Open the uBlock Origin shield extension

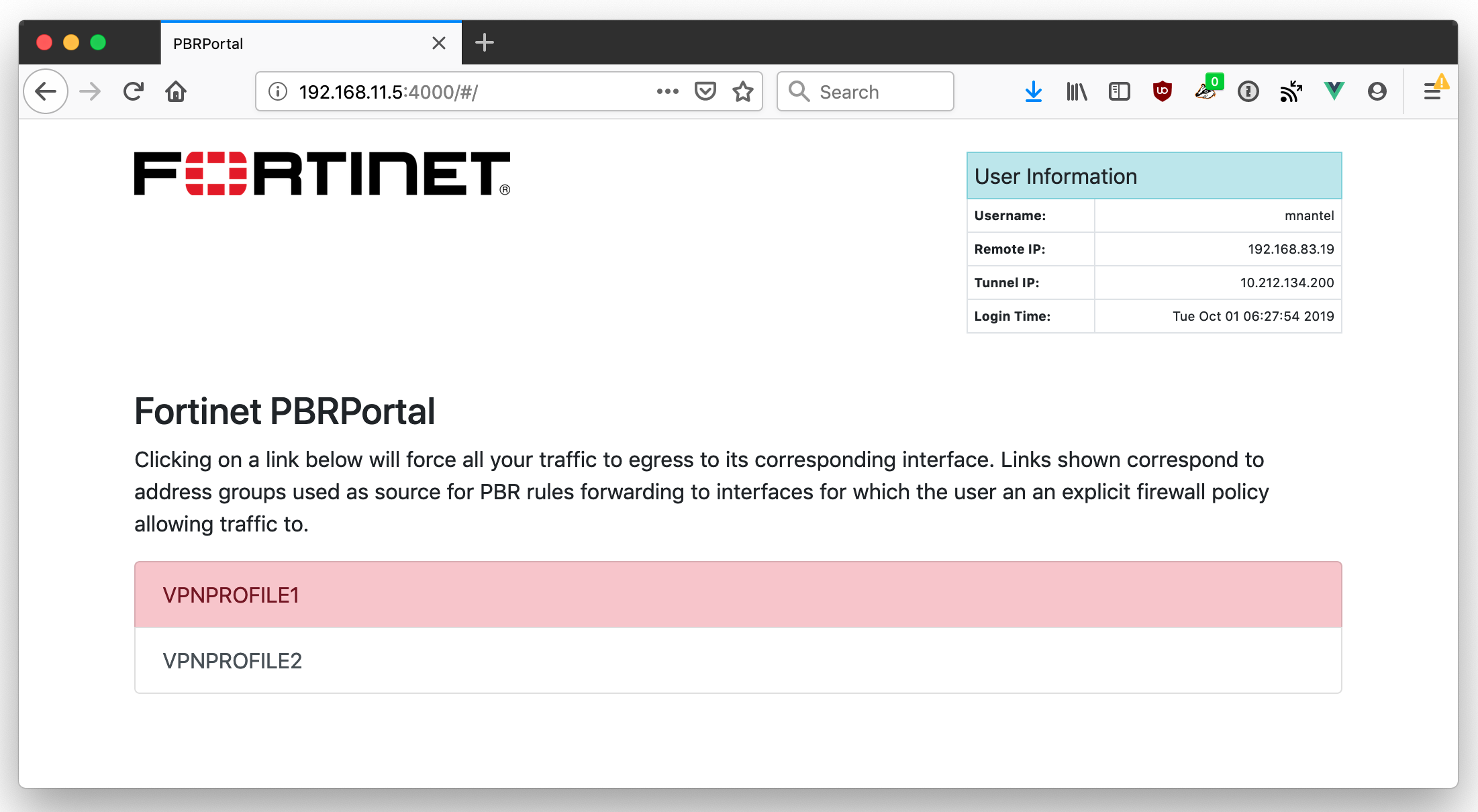tap(1163, 91)
